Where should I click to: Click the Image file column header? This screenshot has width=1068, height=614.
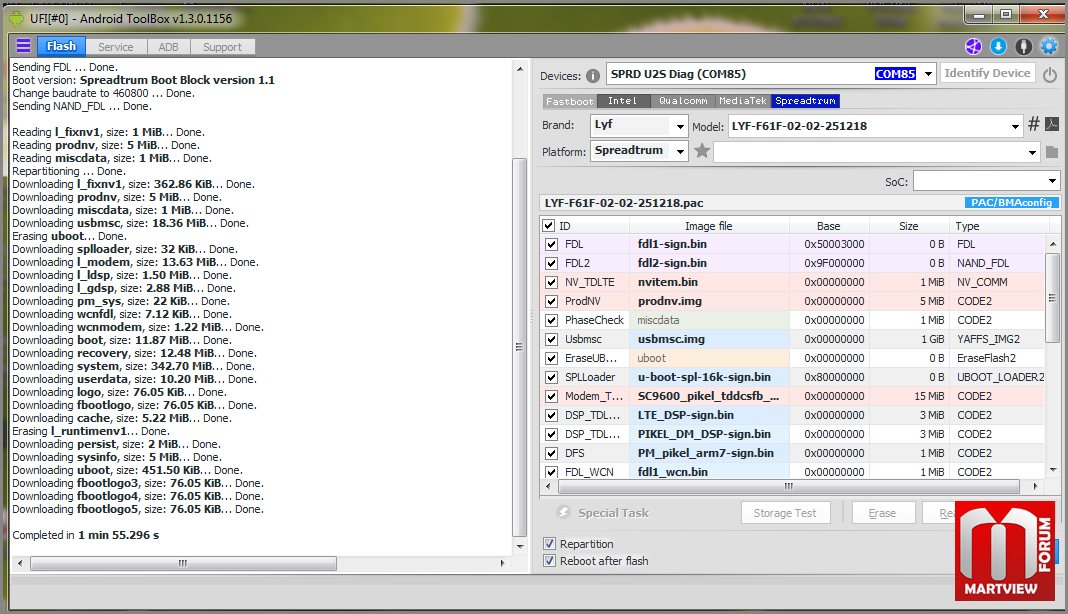pos(708,226)
